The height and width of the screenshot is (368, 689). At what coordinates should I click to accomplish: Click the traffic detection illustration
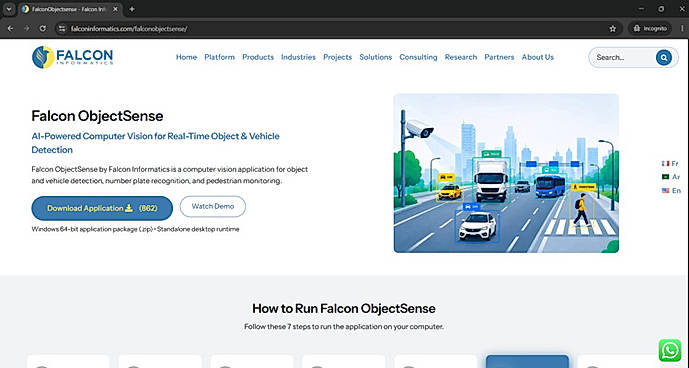click(506, 173)
